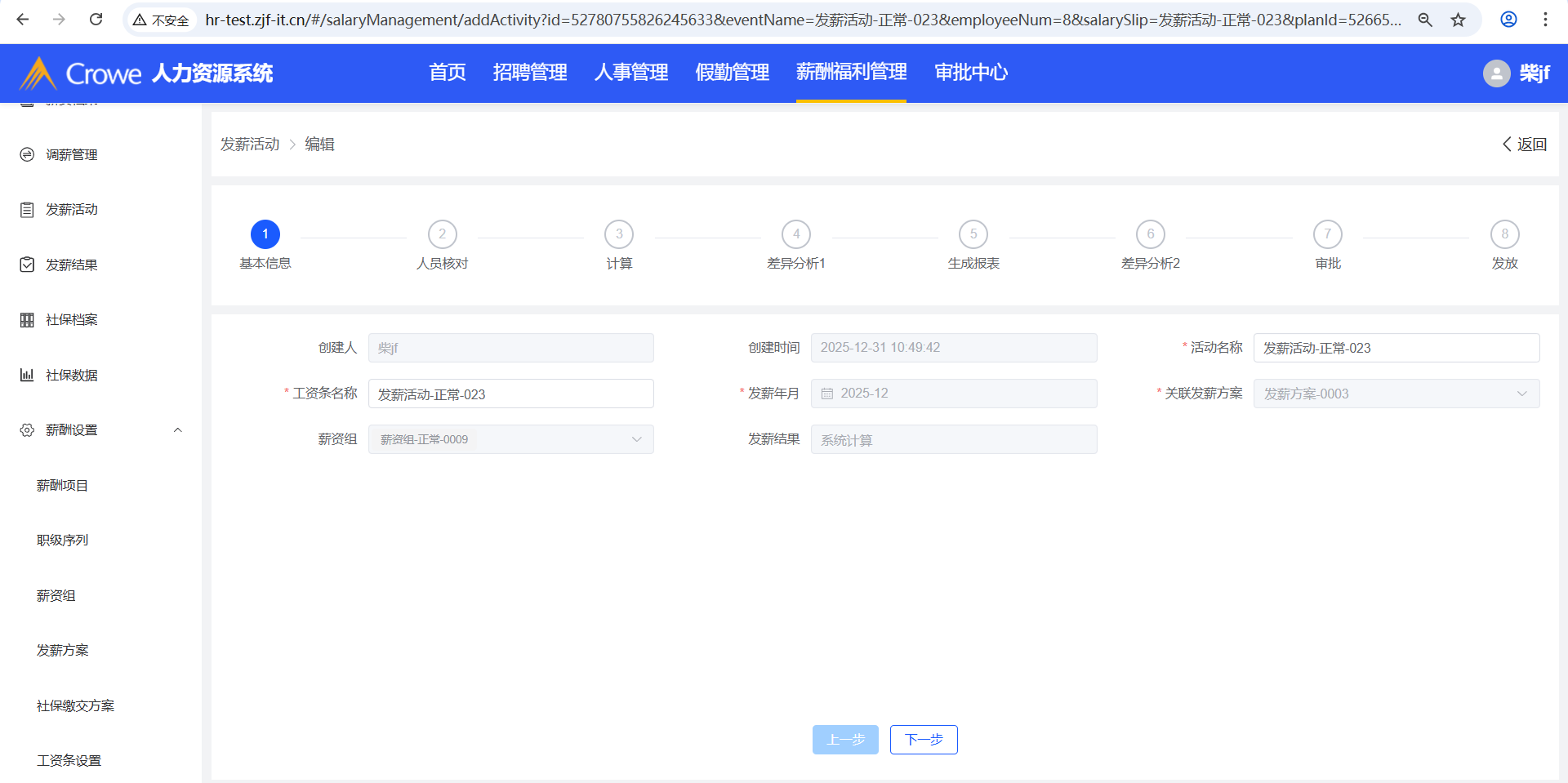This screenshot has width=1568, height=783.
Task: Switch to 审批中心 in top navigation
Action: (970, 73)
